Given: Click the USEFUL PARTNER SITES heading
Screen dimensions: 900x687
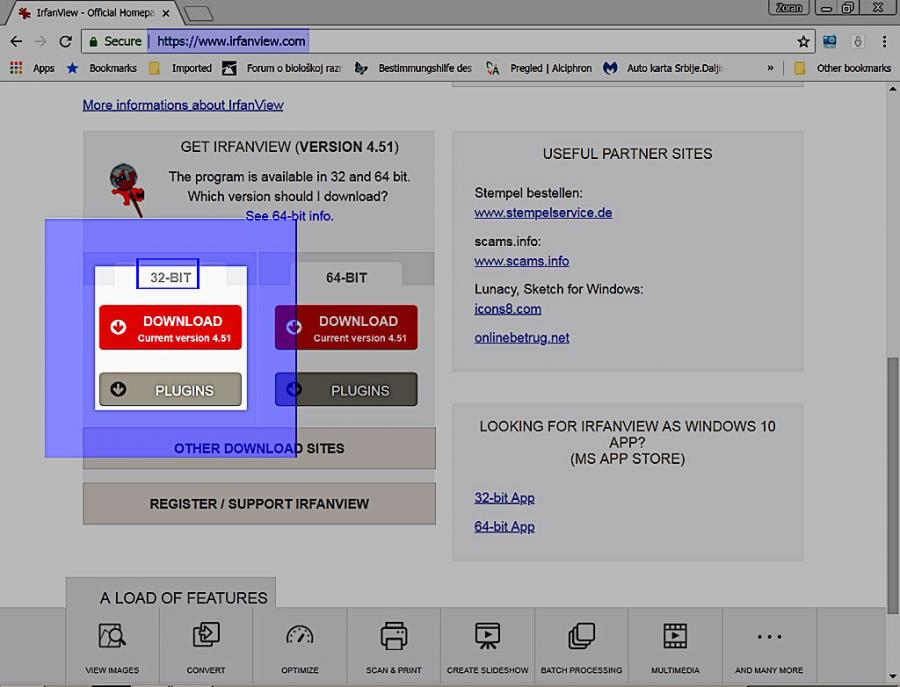Looking at the screenshot, I should (627, 154).
